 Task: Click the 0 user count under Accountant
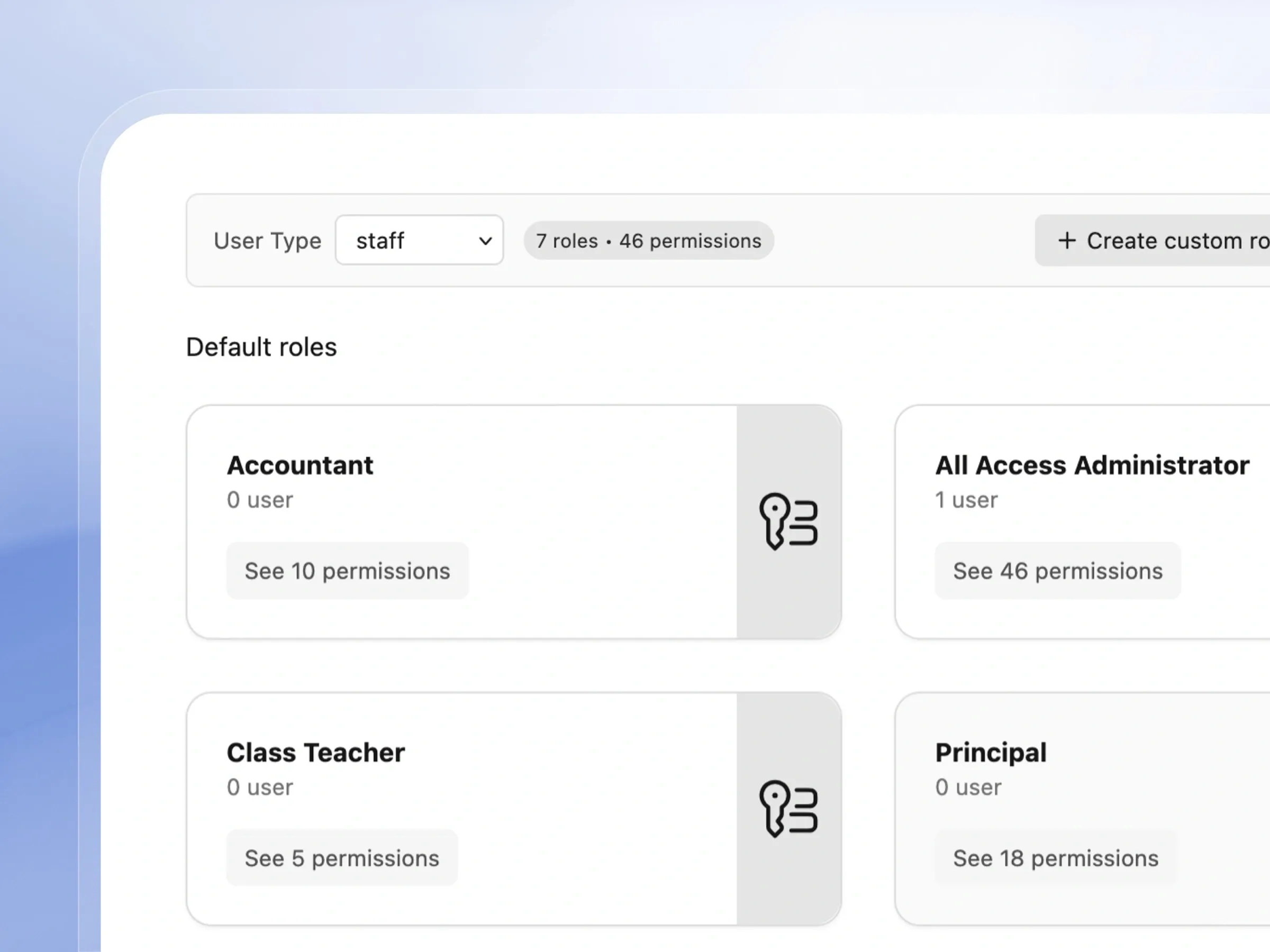point(259,500)
